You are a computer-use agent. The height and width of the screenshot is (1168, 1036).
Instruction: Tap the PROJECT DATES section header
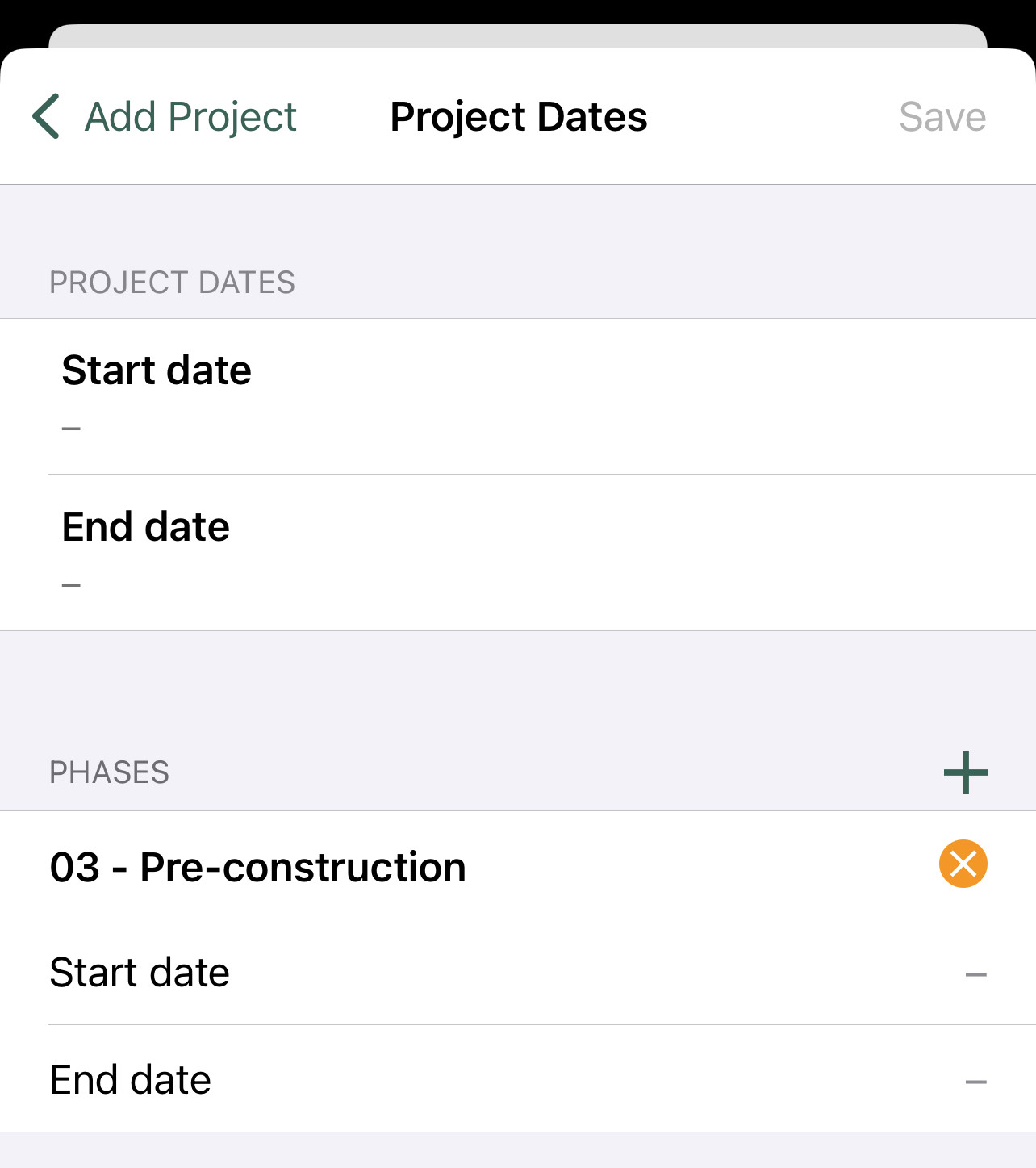pyautogui.click(x=172, y=283)
